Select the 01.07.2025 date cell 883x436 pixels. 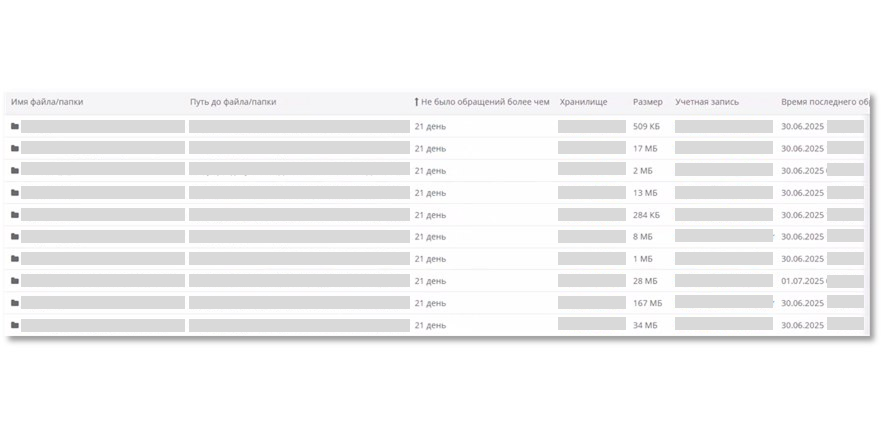[802, 281]
